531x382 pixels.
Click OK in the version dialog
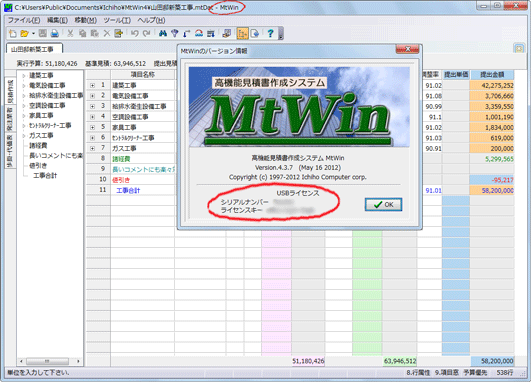[x=383, y=205]
